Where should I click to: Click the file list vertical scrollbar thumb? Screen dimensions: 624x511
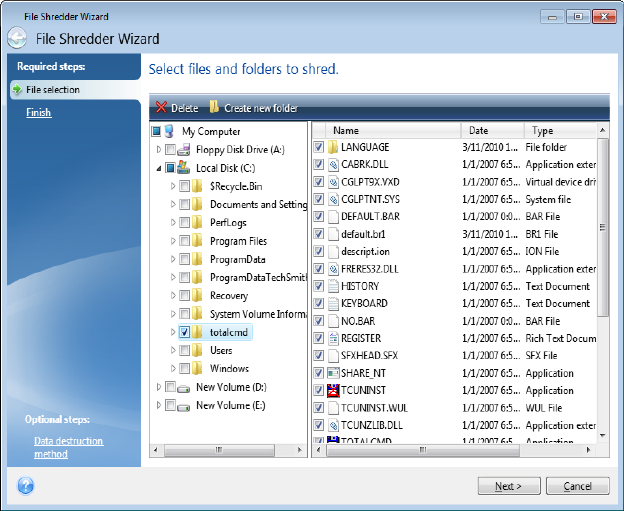(603, 227)
